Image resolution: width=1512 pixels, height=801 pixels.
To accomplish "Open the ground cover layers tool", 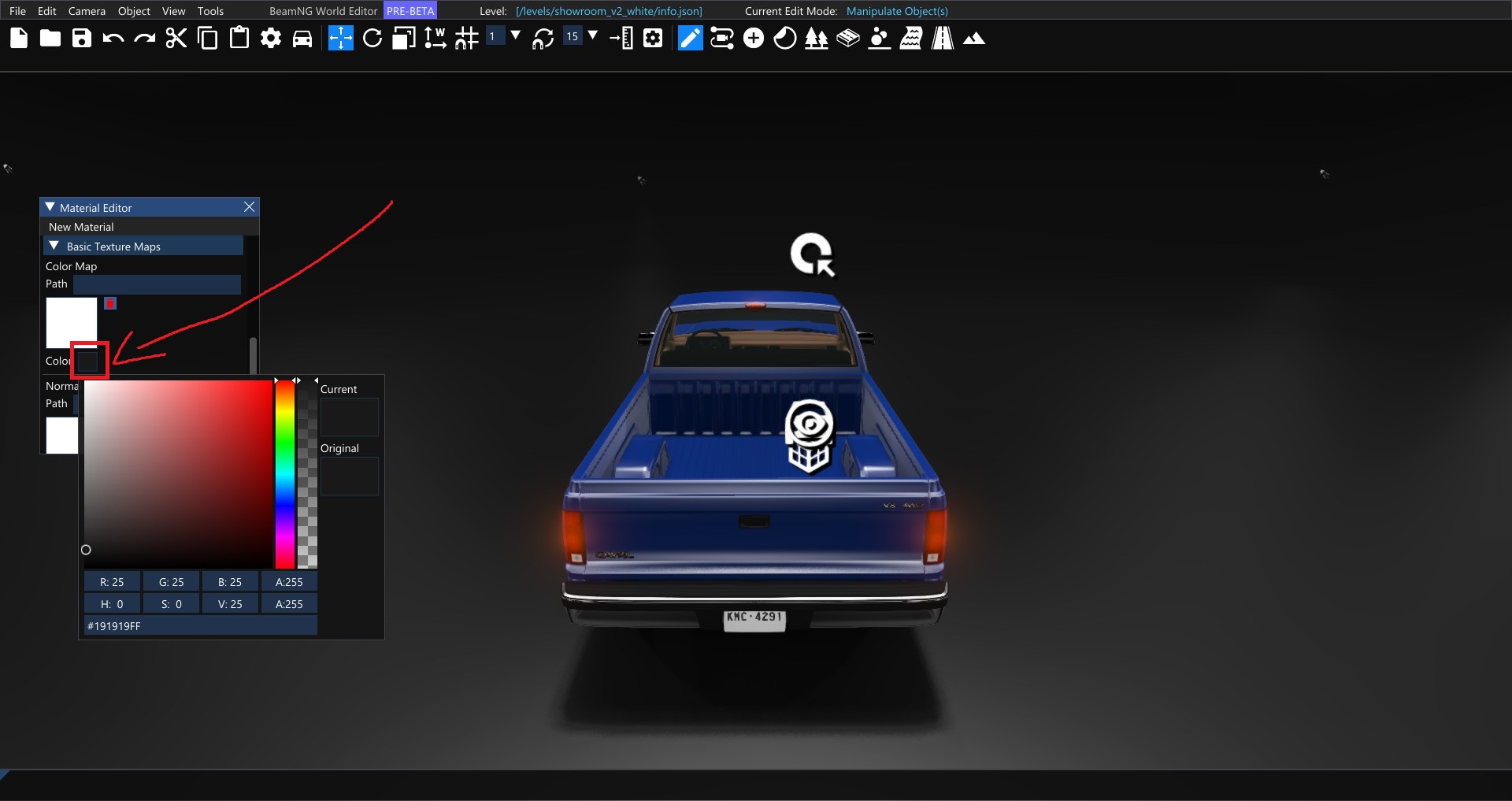I will (848, 38).
